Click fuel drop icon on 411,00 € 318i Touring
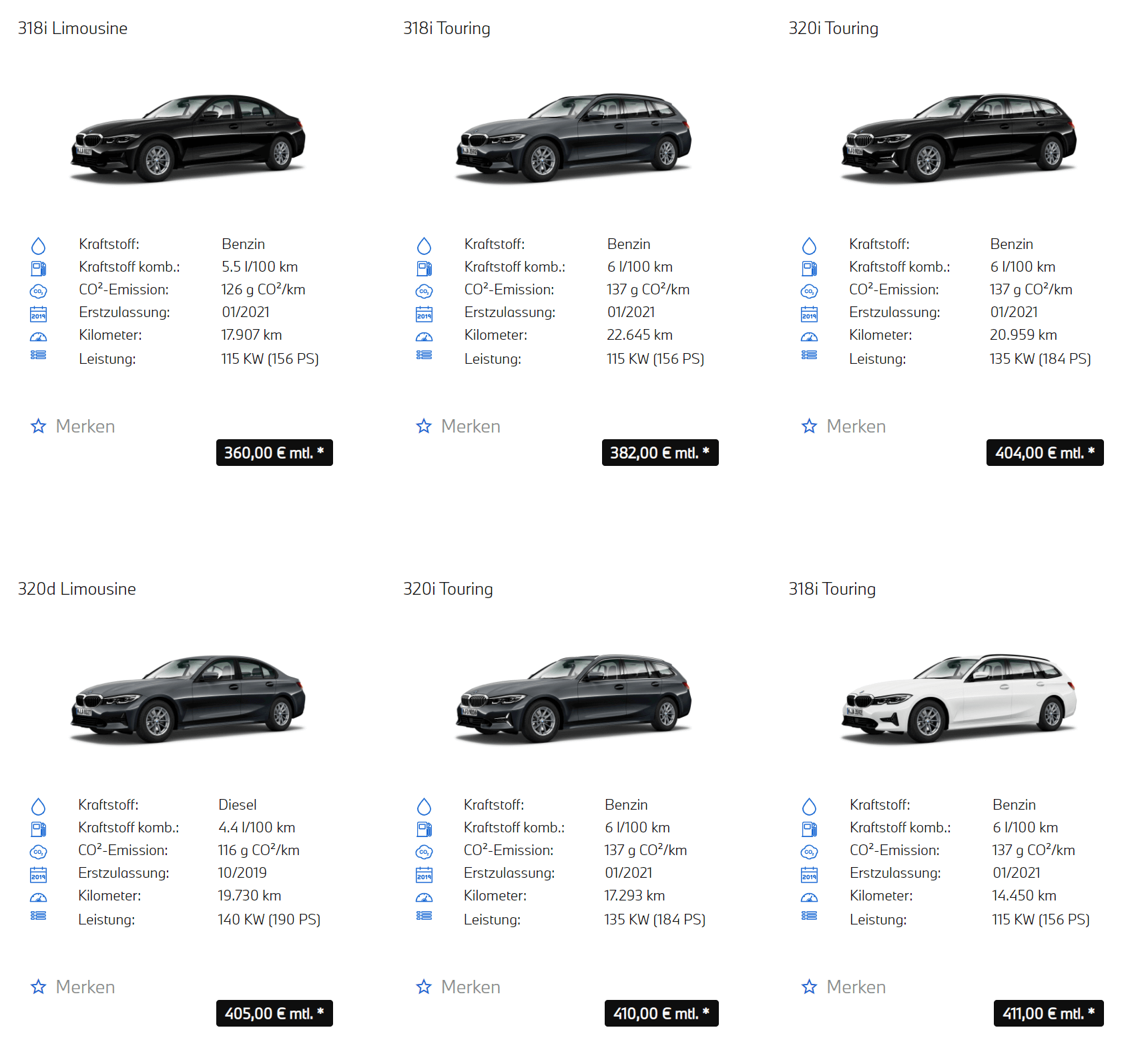This screenshot has height=1064, width=1130. pyautogui.click(x=809, y=806)
